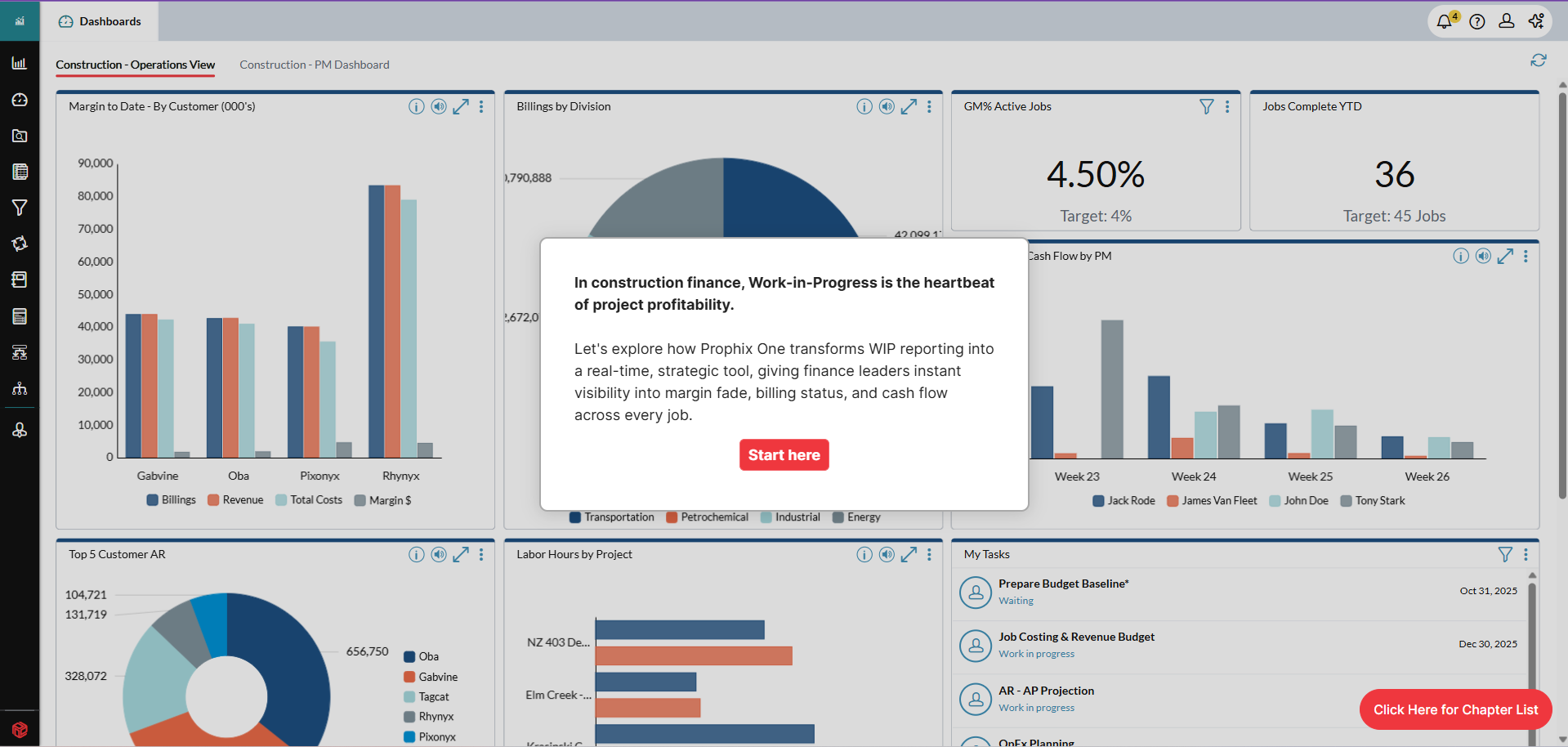This screenshot has width=1568, height=747.
Task: Open more options for Labor Hours by Project
Action: 929,554
